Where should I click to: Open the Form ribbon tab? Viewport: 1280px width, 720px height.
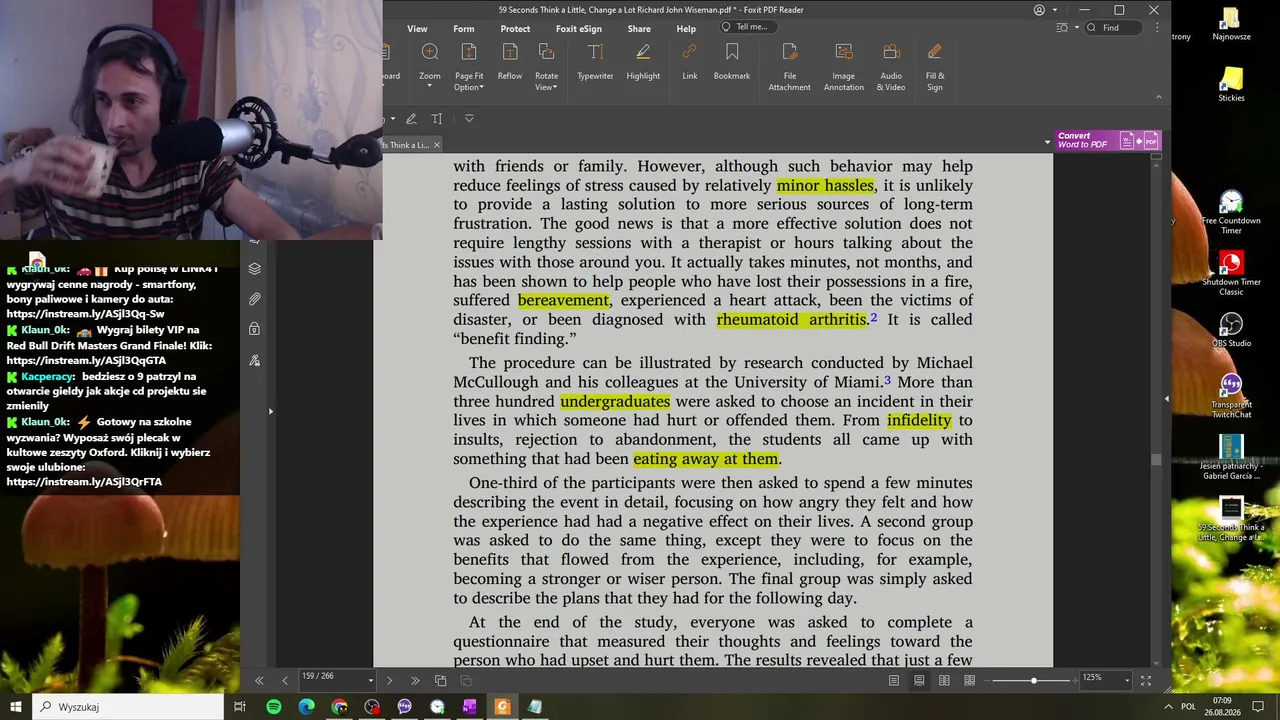(464, 29)
